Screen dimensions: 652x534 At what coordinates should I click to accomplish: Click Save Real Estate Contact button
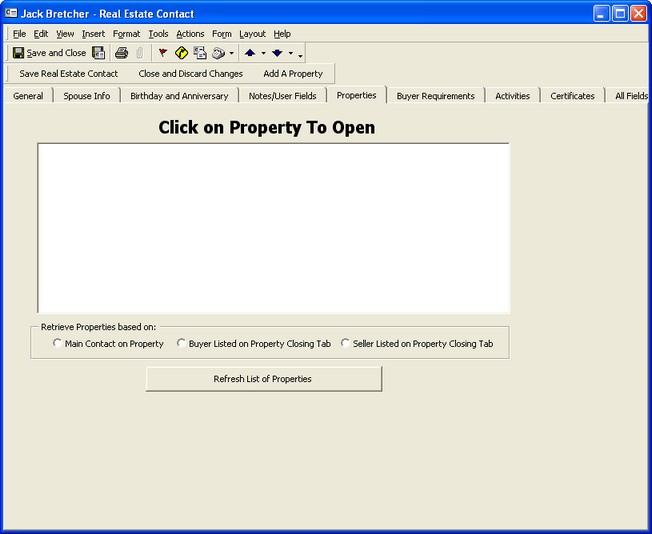pos(69,74)
